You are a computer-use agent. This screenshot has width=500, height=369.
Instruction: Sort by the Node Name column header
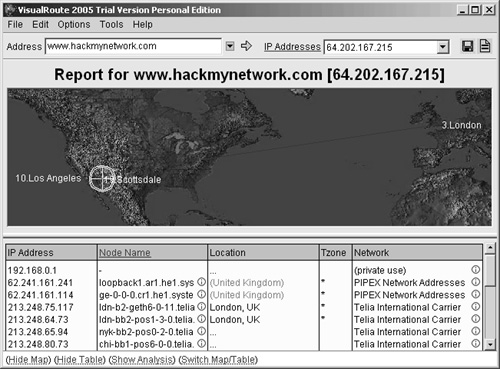point(125,253)
